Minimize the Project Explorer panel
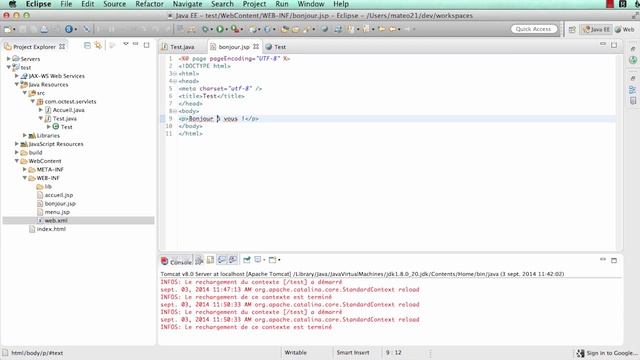This screenshot has width=640, height=360. point(136,44)
